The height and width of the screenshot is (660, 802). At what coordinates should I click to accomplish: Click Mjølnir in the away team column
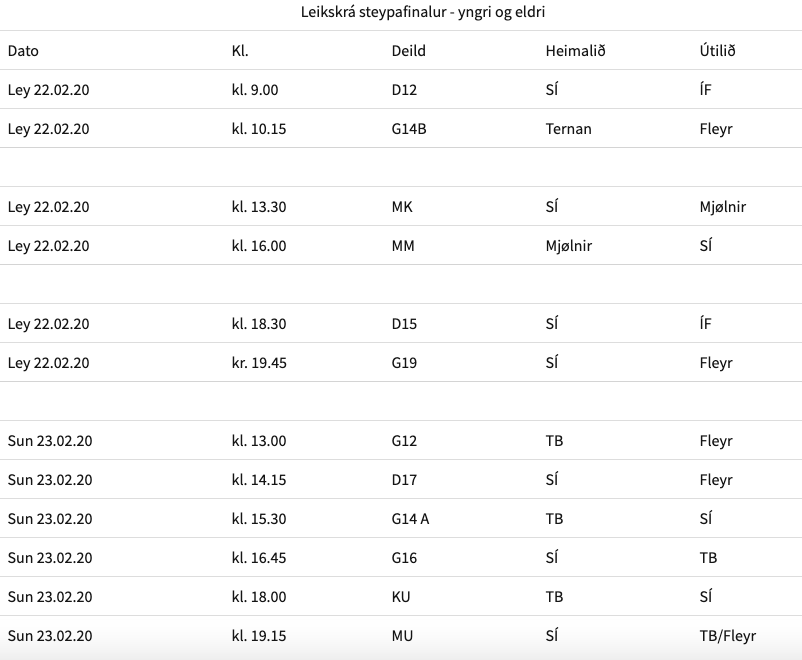click(x=723, y=207)
